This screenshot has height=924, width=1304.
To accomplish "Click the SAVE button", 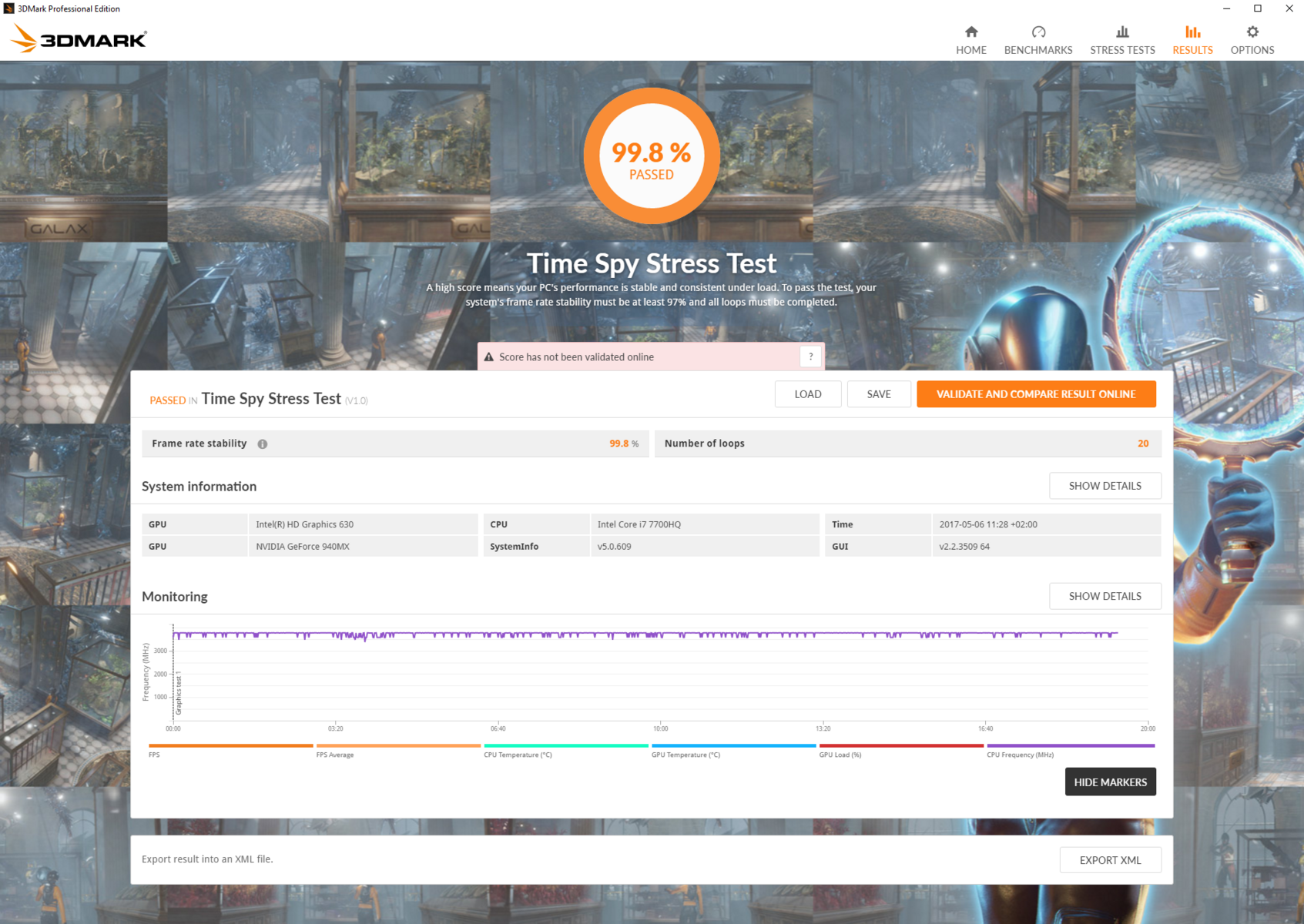I will point(879,394).
